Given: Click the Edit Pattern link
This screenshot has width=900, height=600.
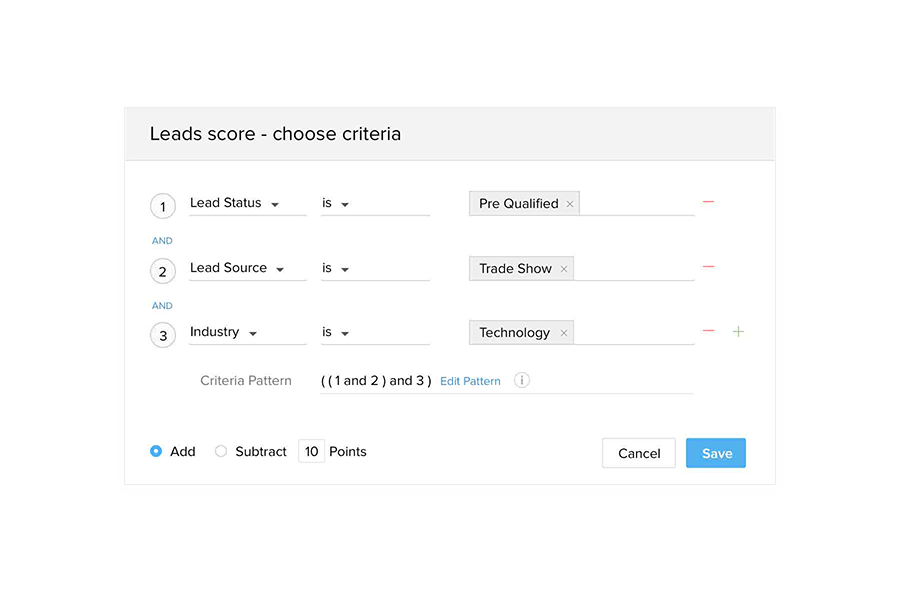Looking at the screenshot, I should tap(470, 381).
